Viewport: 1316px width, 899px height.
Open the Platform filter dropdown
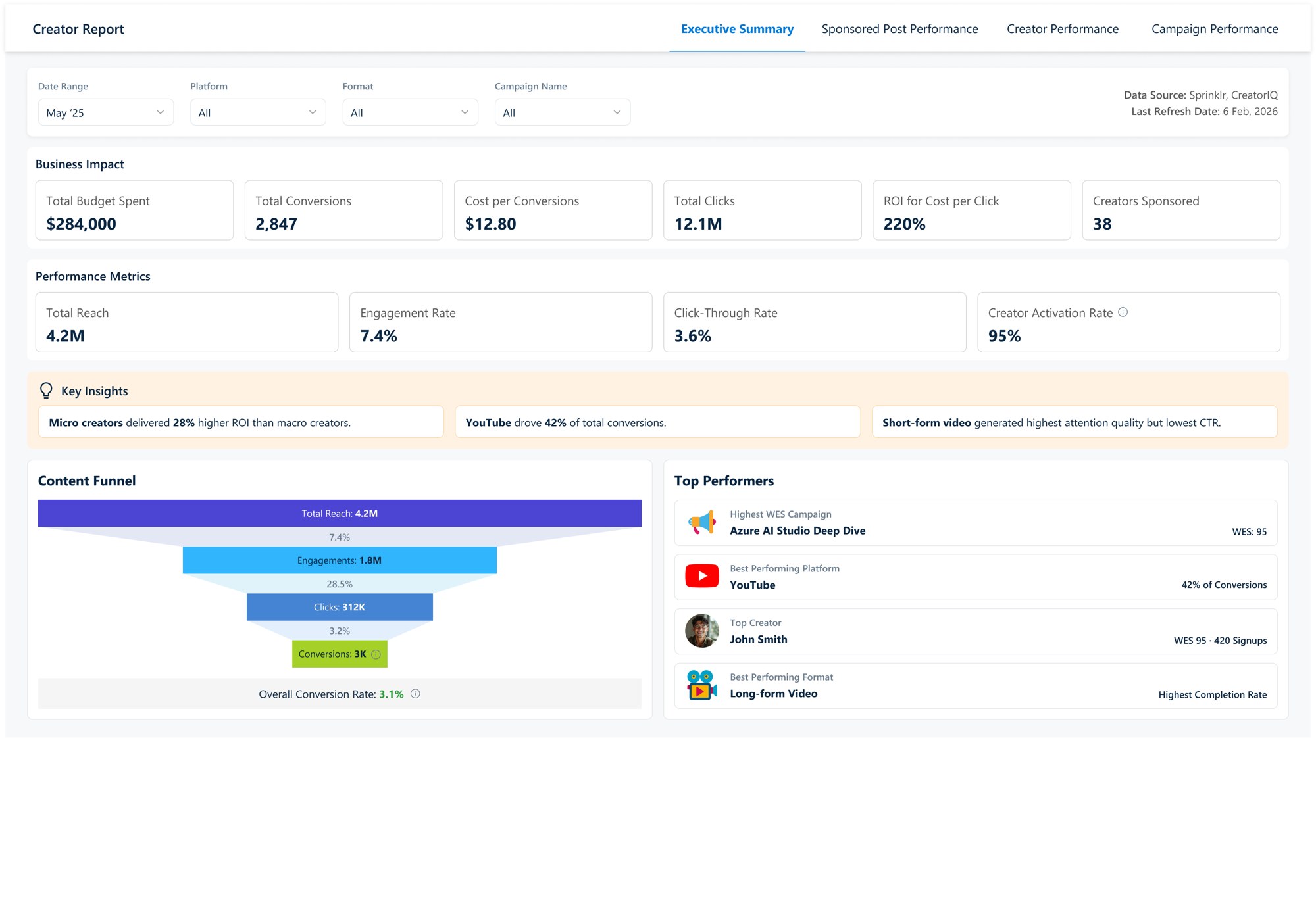(x=258, y=112)
